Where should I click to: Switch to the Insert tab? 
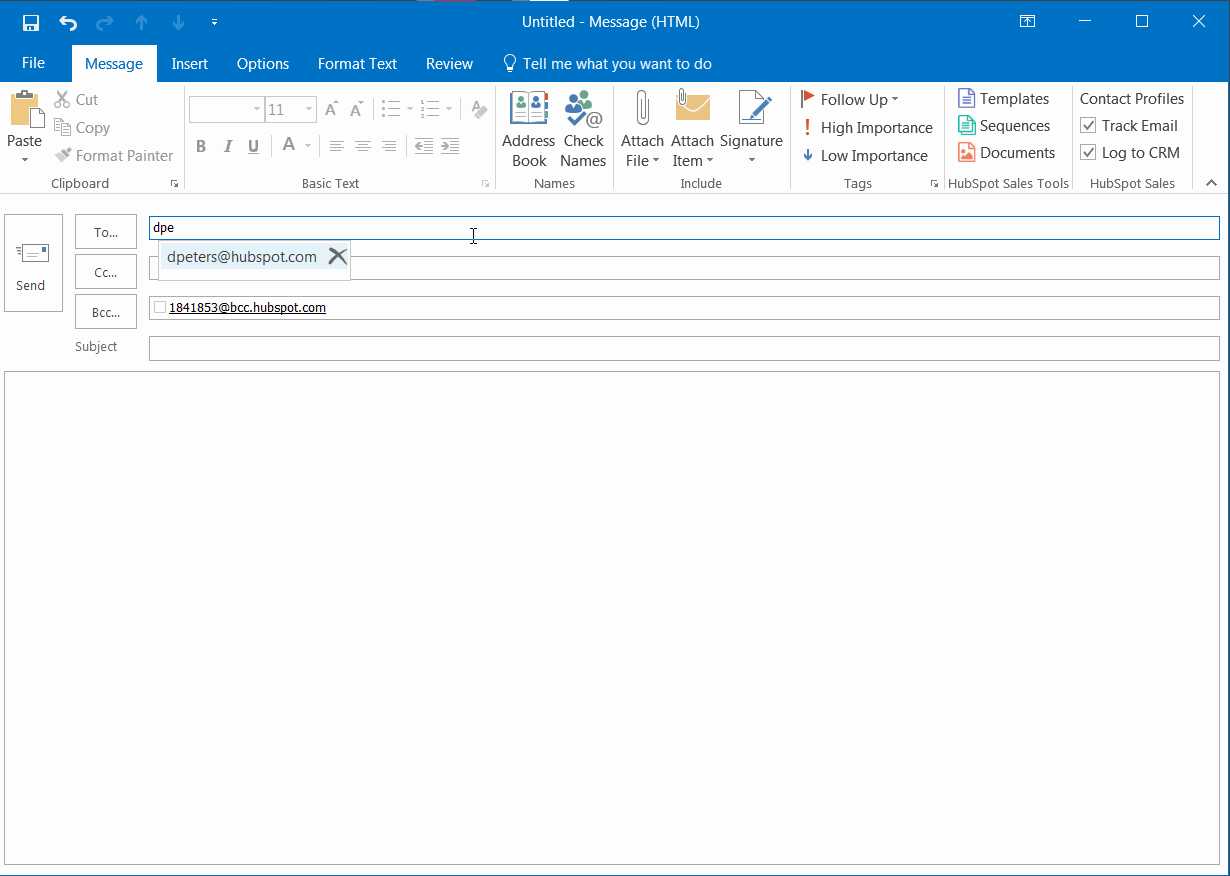[189, 63]
